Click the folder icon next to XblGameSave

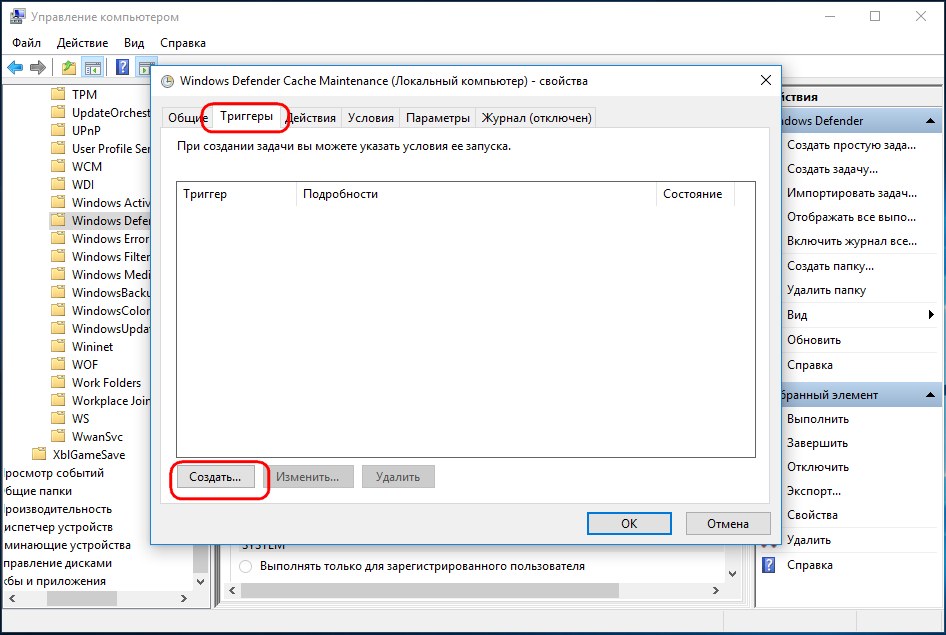[x=39, y=454]
